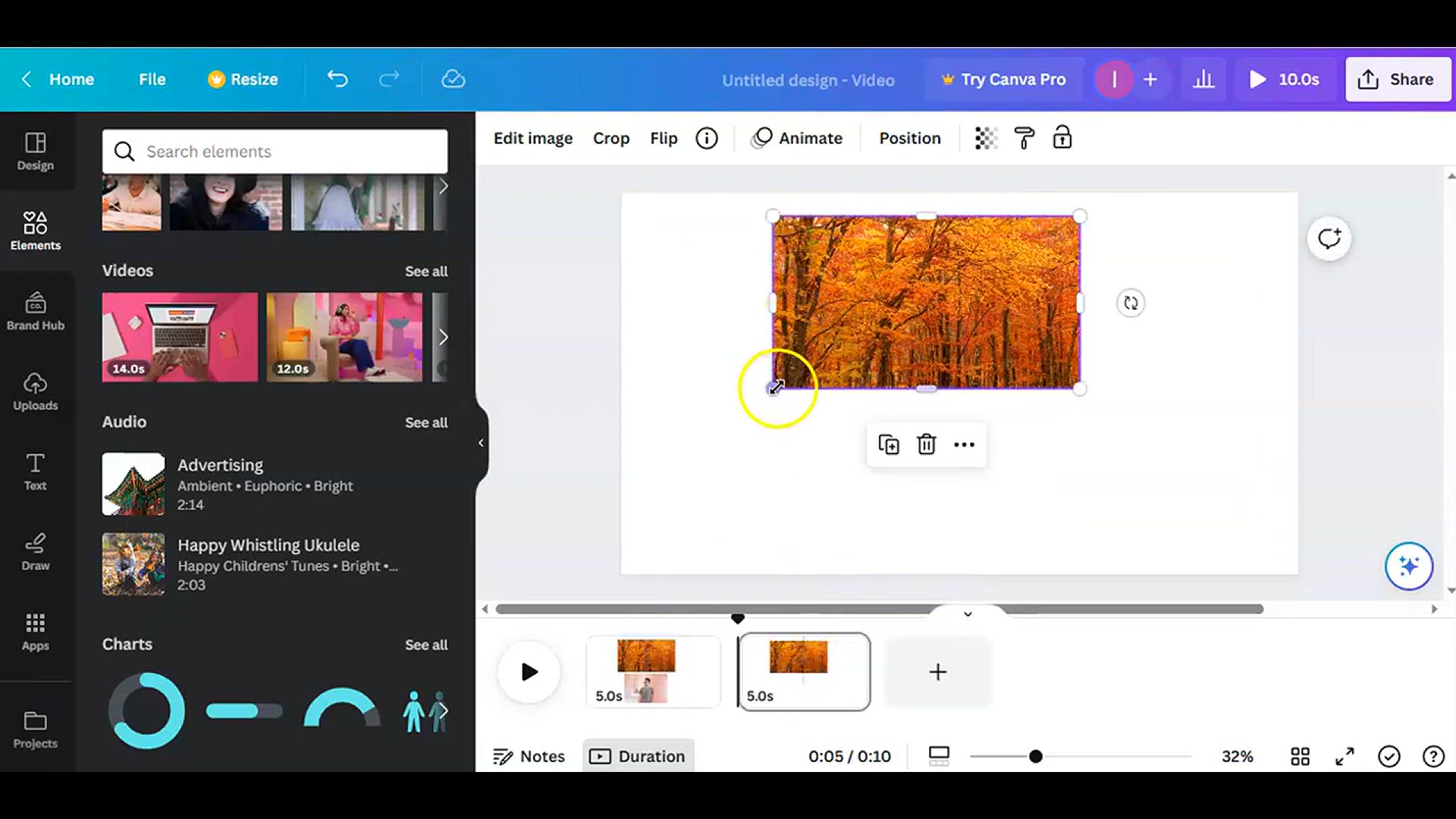Duplicate the selected image
Screen dimensions: 1456x819
click(889, 445)
